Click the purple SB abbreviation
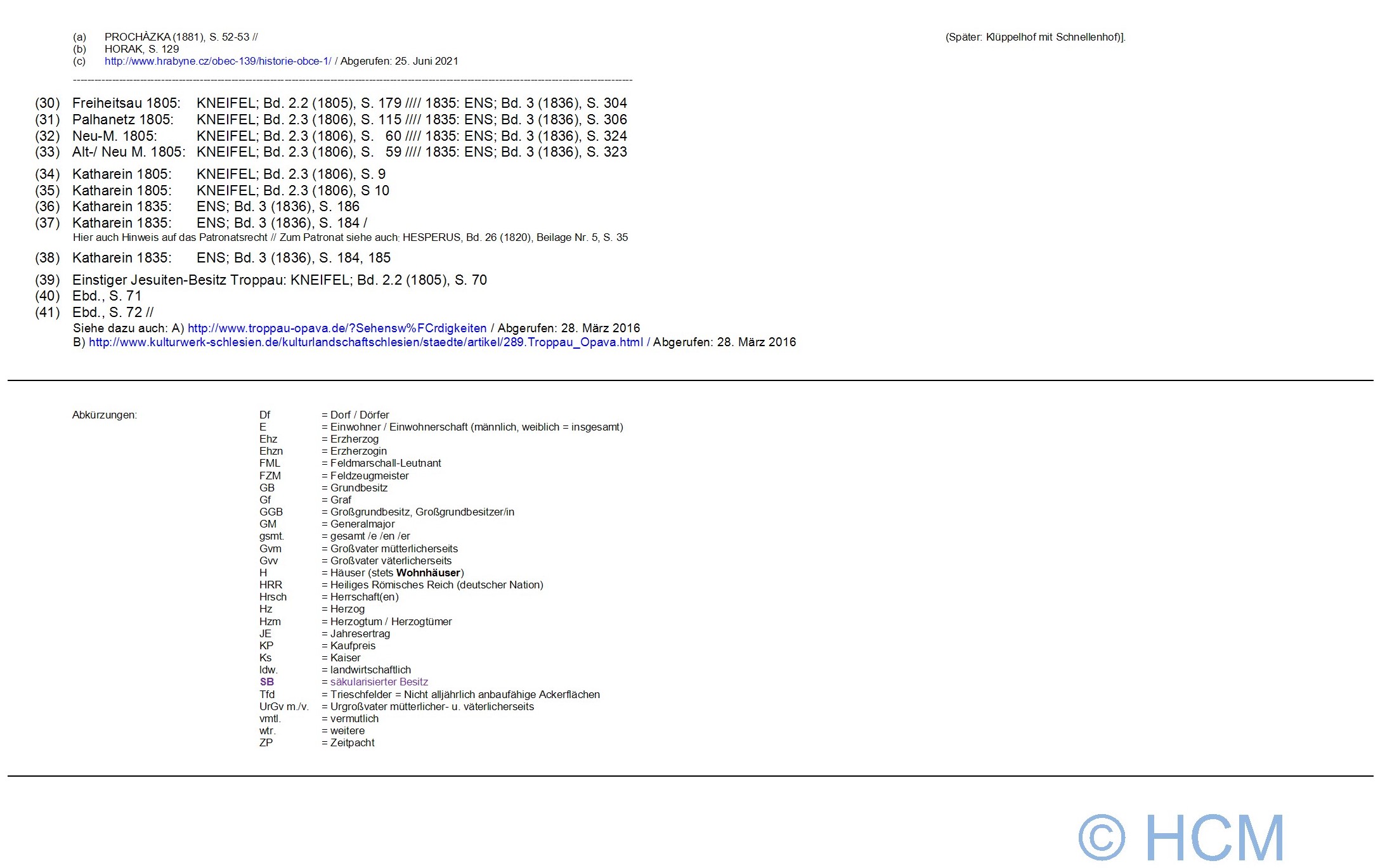Viewport: 1392px width, 868px height. coord(267,682)
